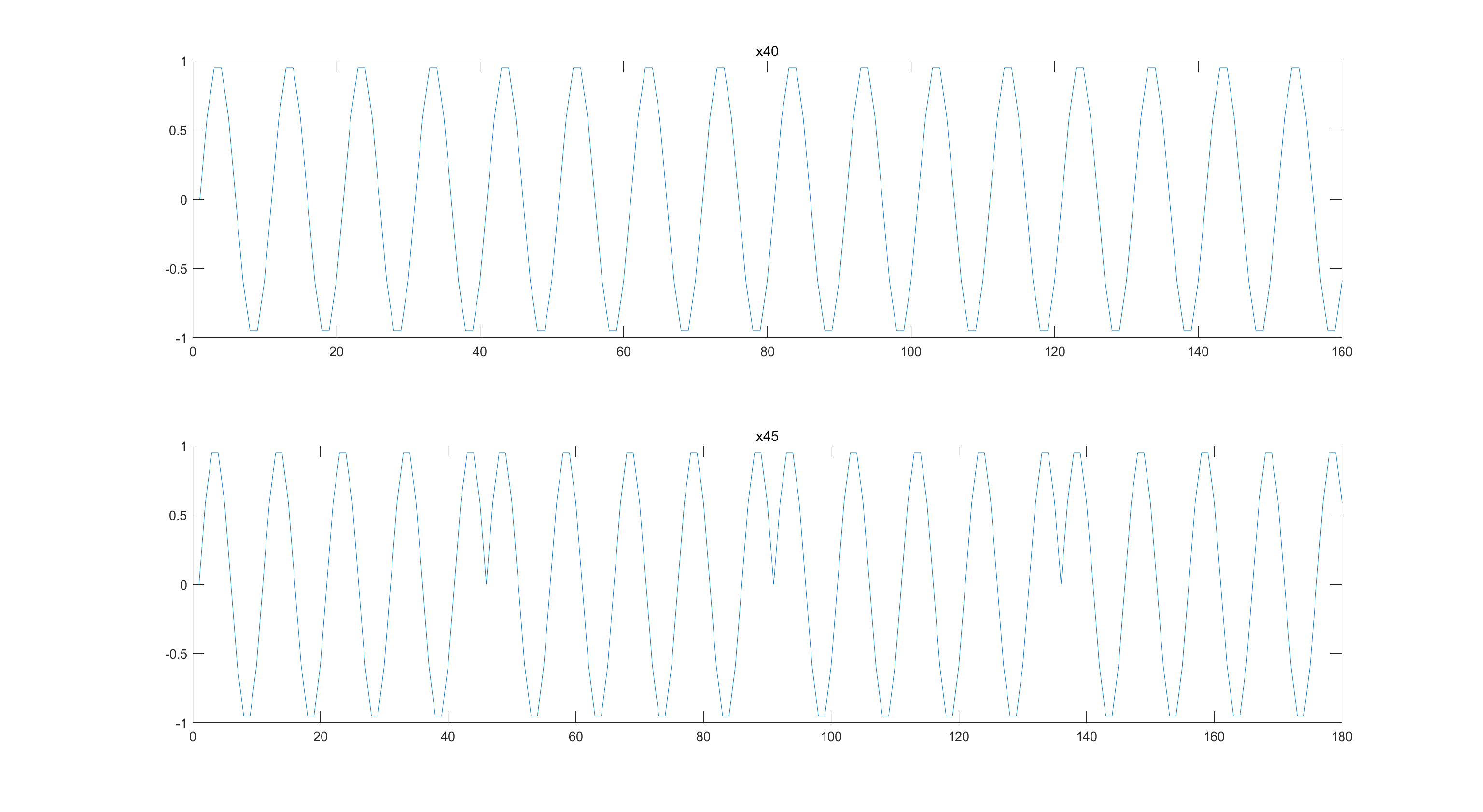Select x-axis label 60 under the x45 plot

pos(575,737)
